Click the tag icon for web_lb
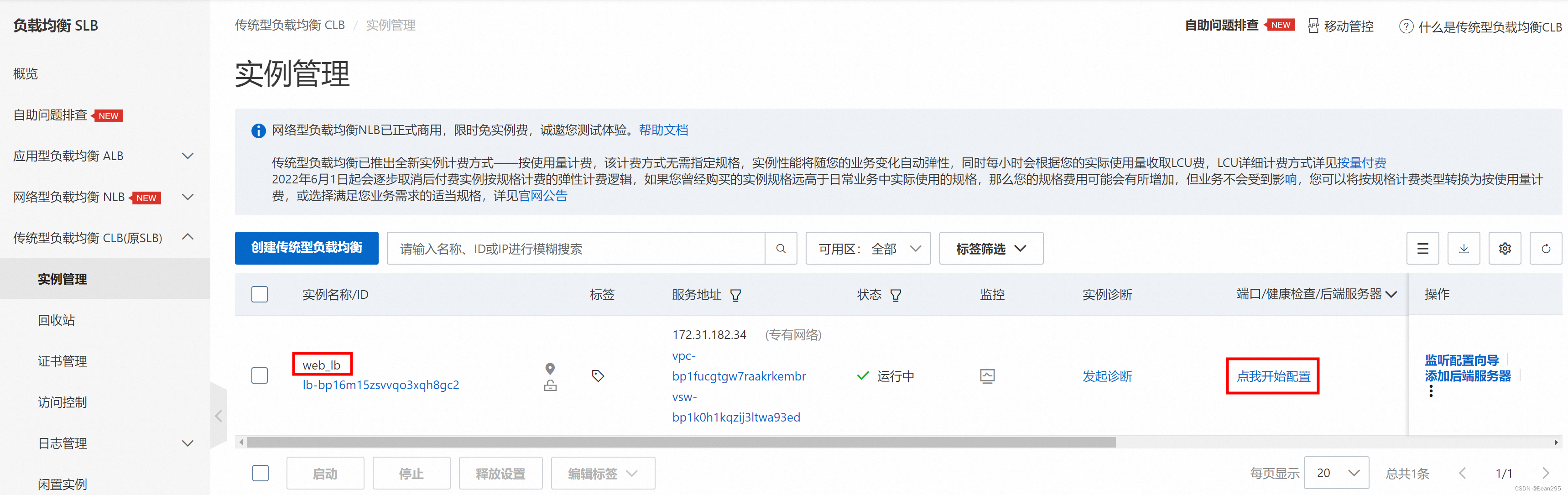The image size is (1568, 495). click(598, 375)
